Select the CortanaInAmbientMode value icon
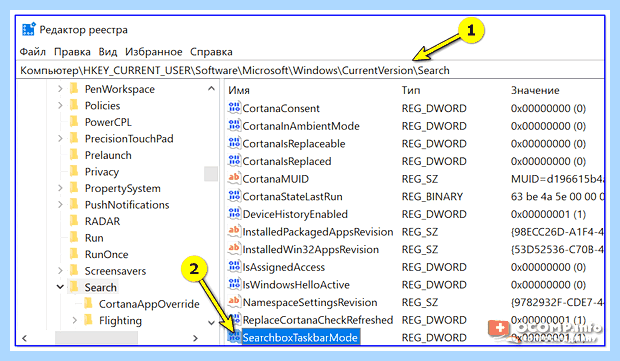Viewport: 620px width, 361px height. coord(234,125)
